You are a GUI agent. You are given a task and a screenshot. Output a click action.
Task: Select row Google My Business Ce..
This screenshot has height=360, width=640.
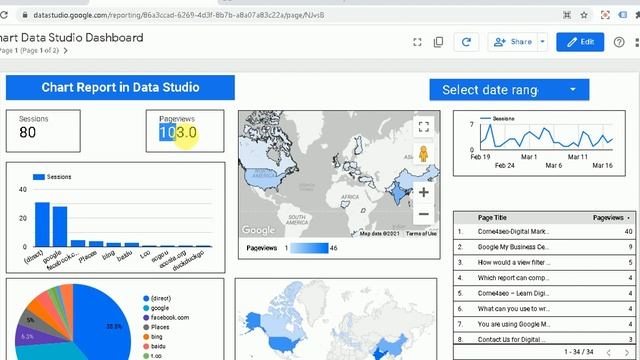tap(544, 247)
